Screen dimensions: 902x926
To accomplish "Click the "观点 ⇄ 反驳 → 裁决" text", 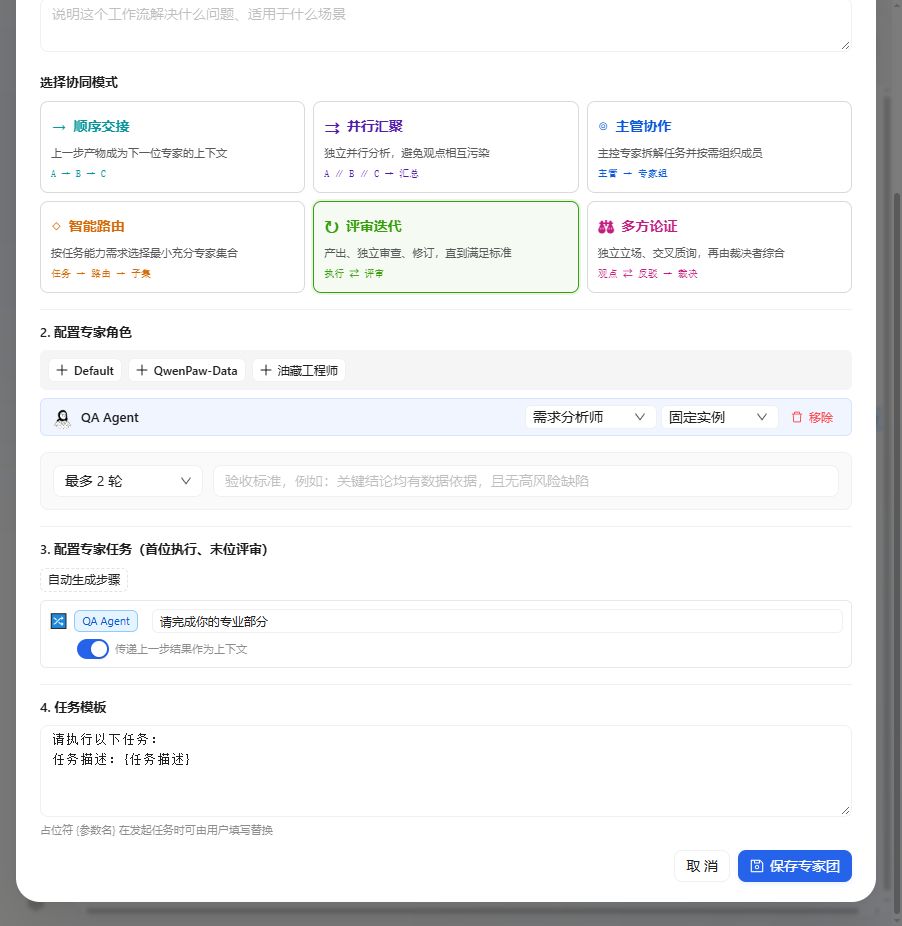I will coord(647,273).
